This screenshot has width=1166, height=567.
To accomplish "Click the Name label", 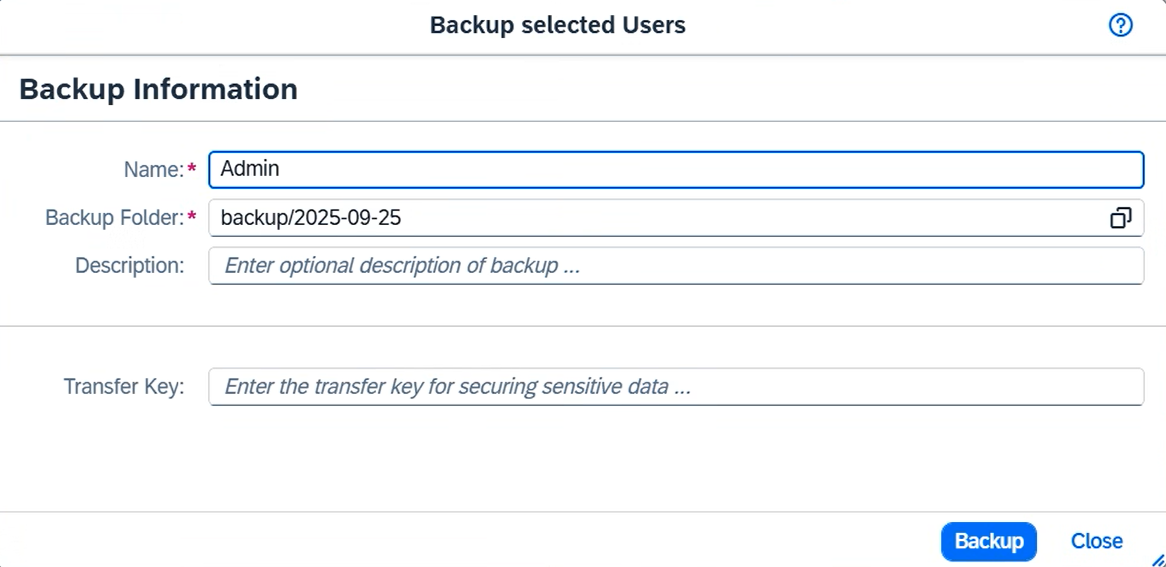I will pos(153,170).
